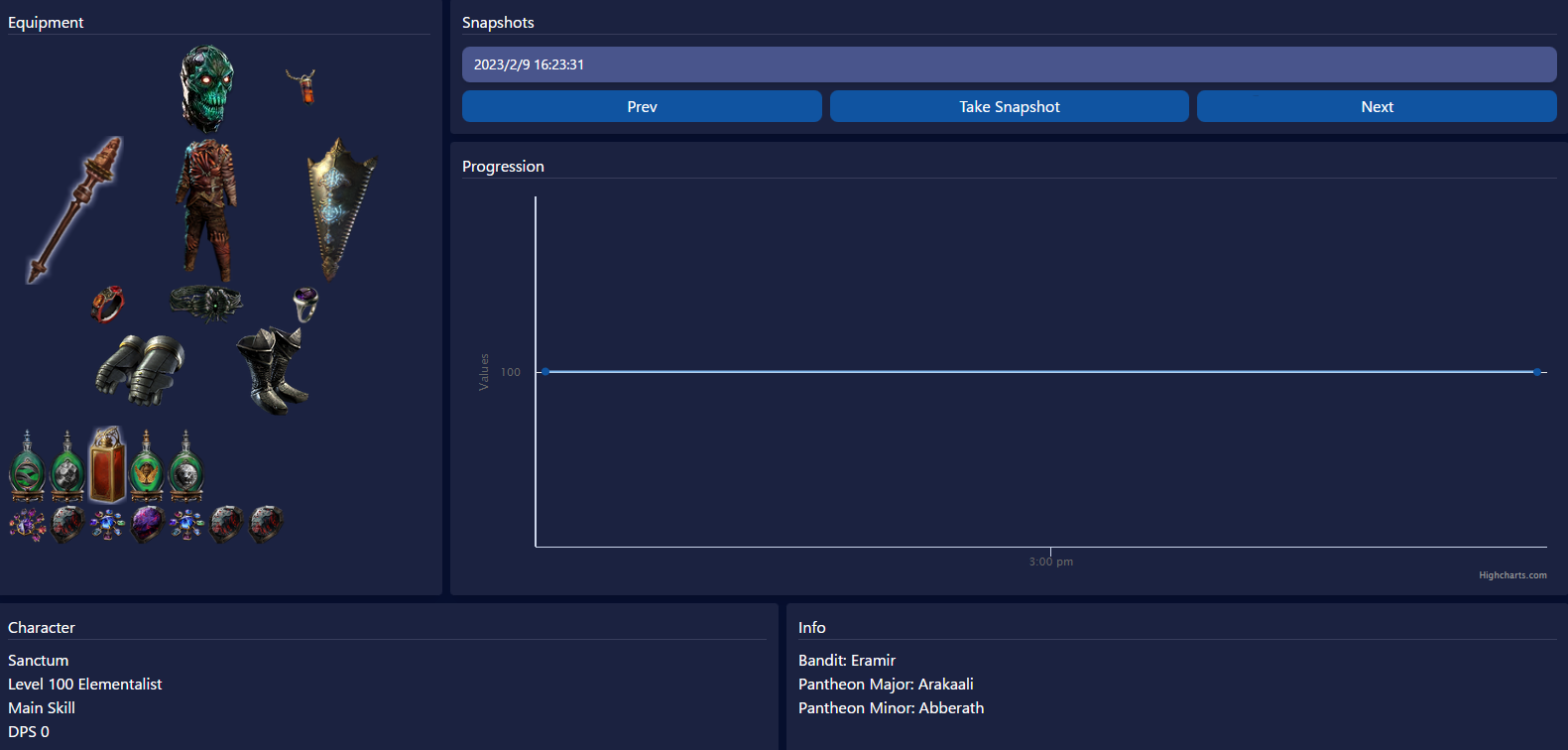The image size is (1568, 750).
Task: Click the red ruby ring
Action: click(x=108, y=304)
